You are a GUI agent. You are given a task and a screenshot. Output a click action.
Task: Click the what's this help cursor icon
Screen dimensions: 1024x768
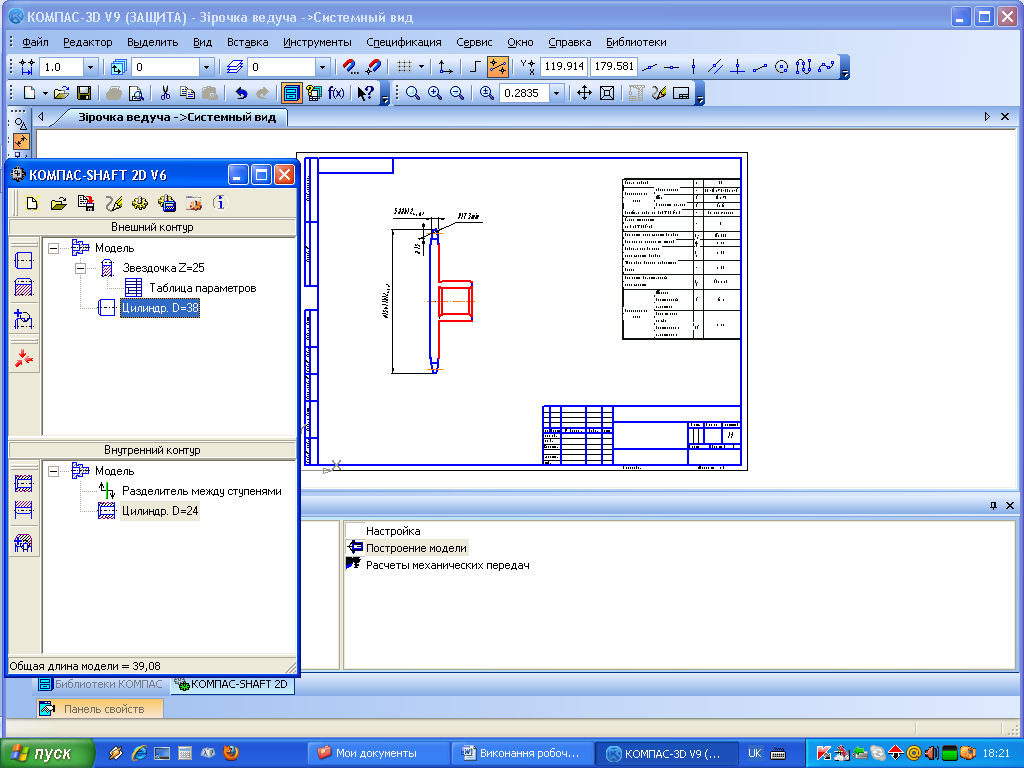click(x=366, y=93)
